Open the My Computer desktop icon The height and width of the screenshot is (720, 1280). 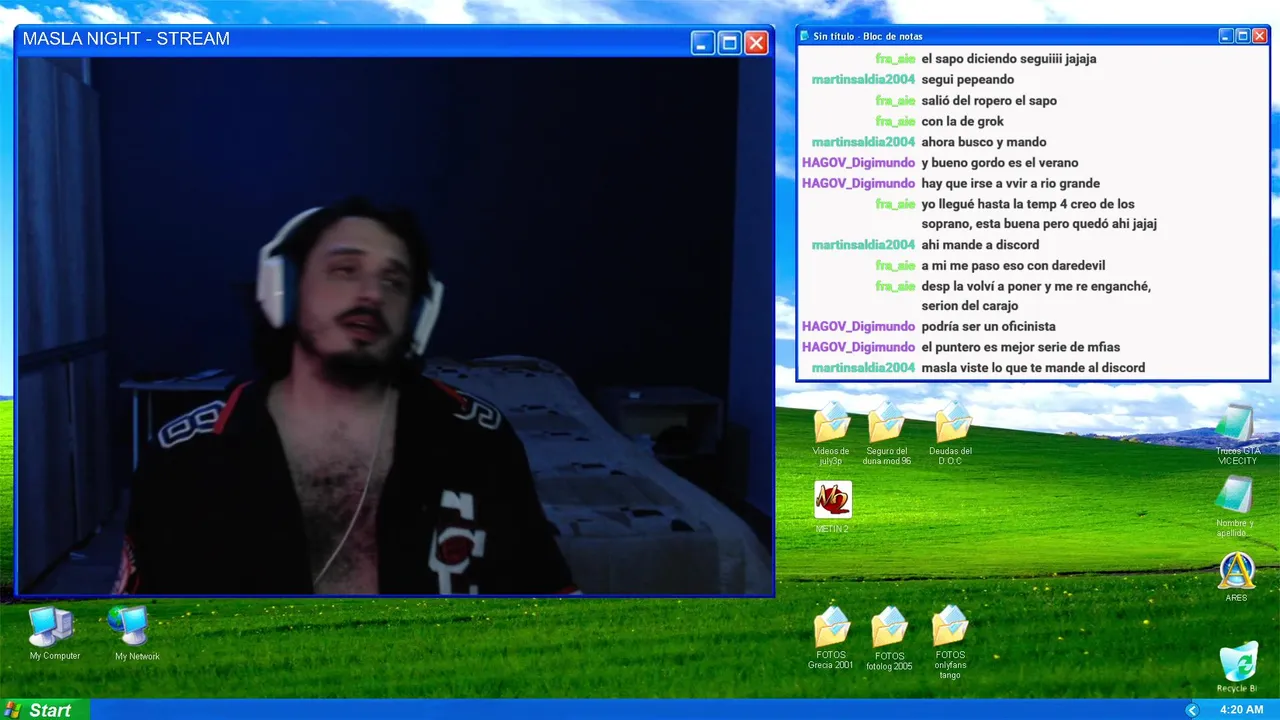pos(54,632)
